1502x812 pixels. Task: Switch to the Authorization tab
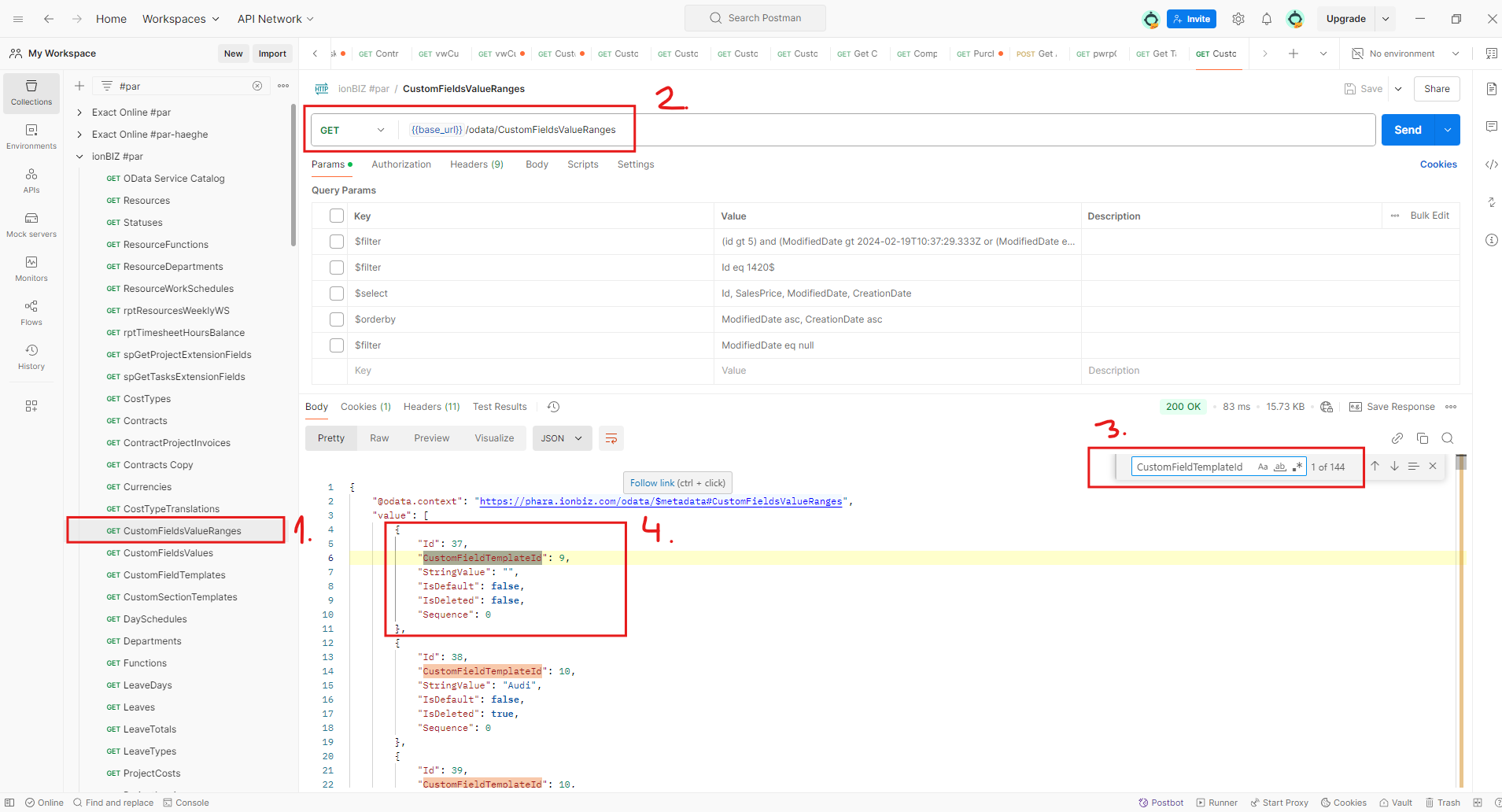[401, 164]
